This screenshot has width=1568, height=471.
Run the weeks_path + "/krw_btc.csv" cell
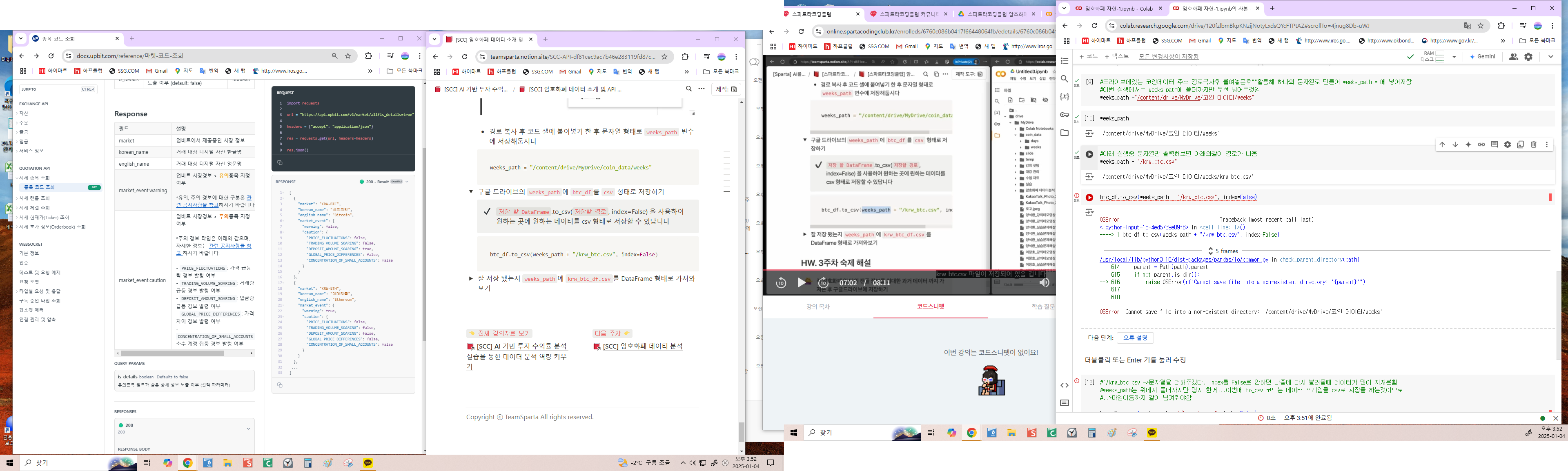pos(1089,155)
